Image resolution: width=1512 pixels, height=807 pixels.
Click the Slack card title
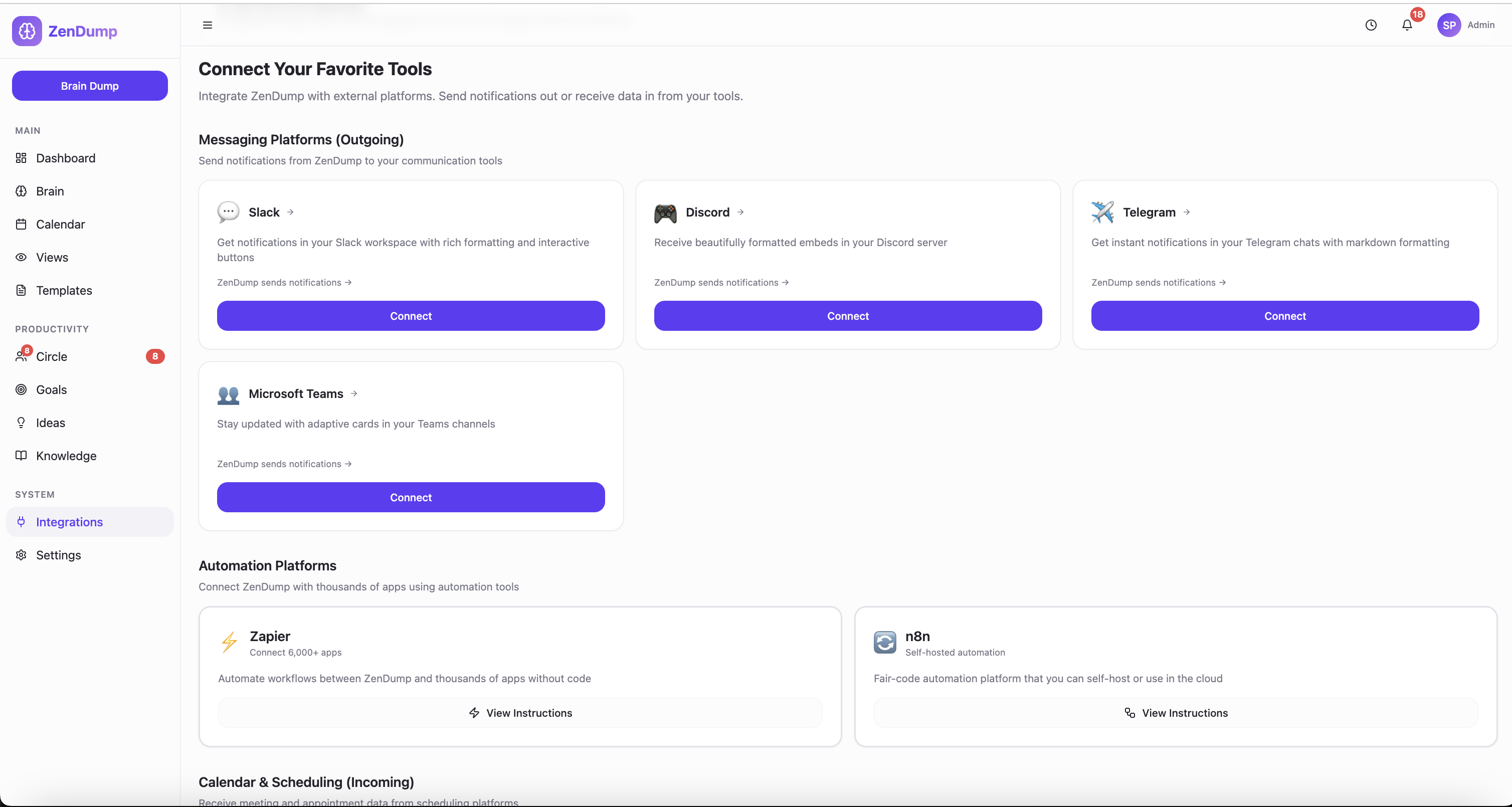click(264, 212)
